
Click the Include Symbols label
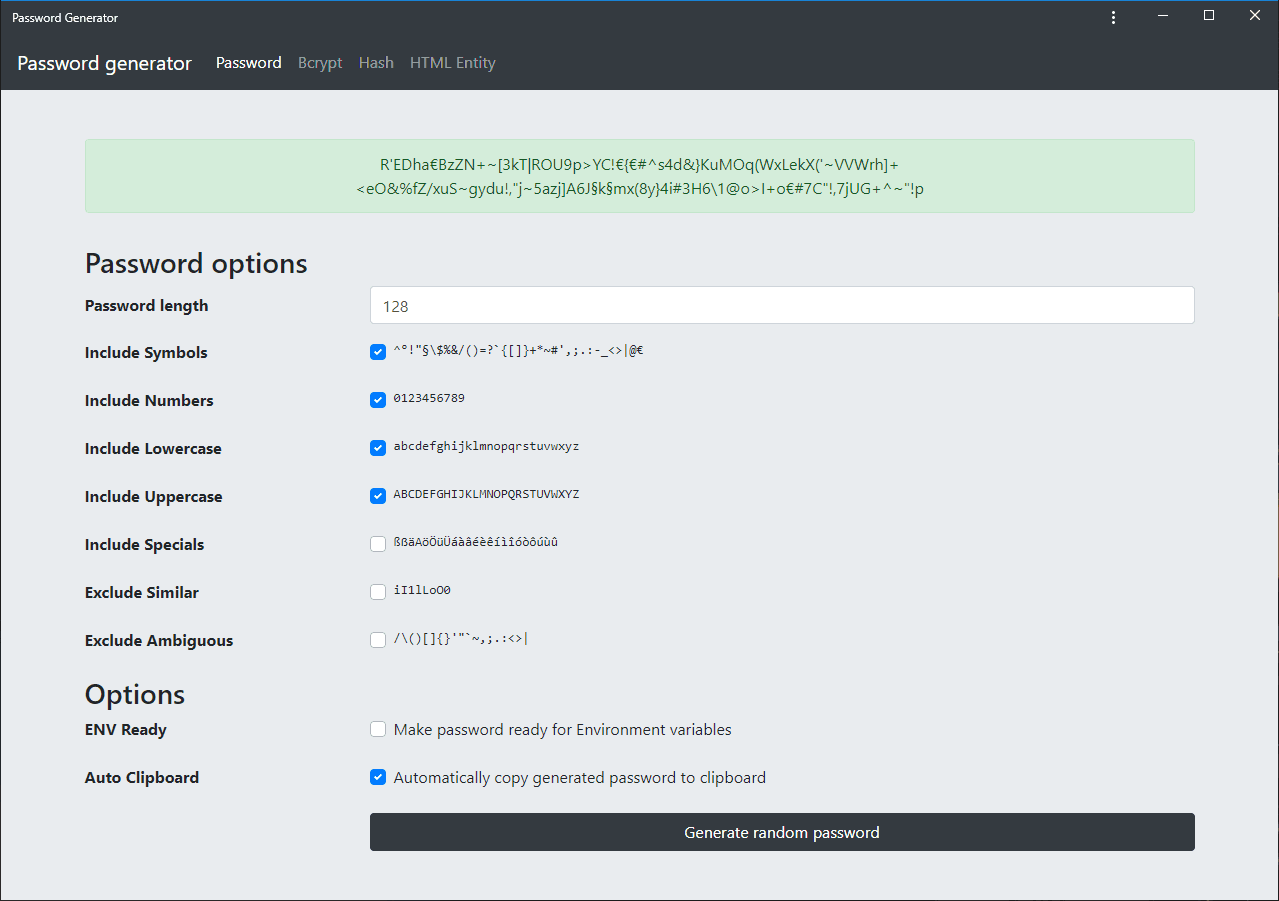click(x=146, y=353)
